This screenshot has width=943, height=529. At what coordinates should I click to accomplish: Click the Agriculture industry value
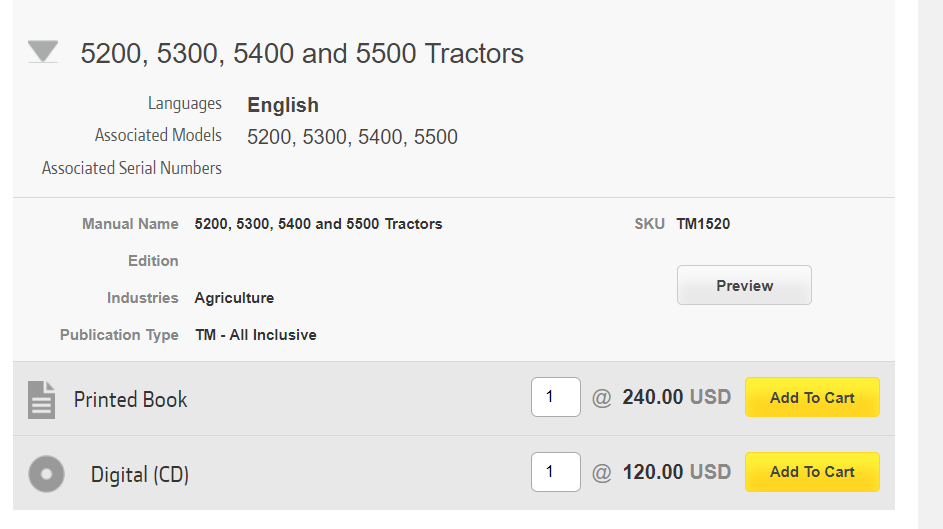coord(234,298)
